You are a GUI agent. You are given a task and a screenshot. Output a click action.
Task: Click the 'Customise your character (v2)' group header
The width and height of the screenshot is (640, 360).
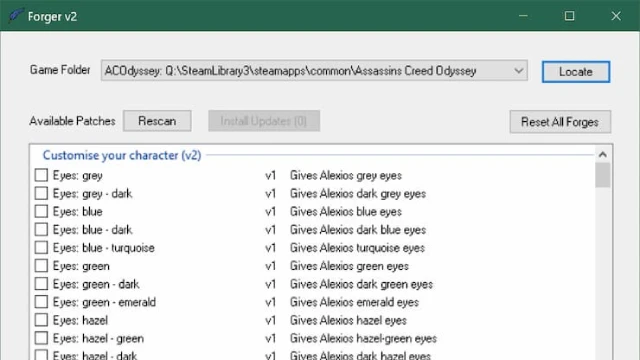coord(122,155)
